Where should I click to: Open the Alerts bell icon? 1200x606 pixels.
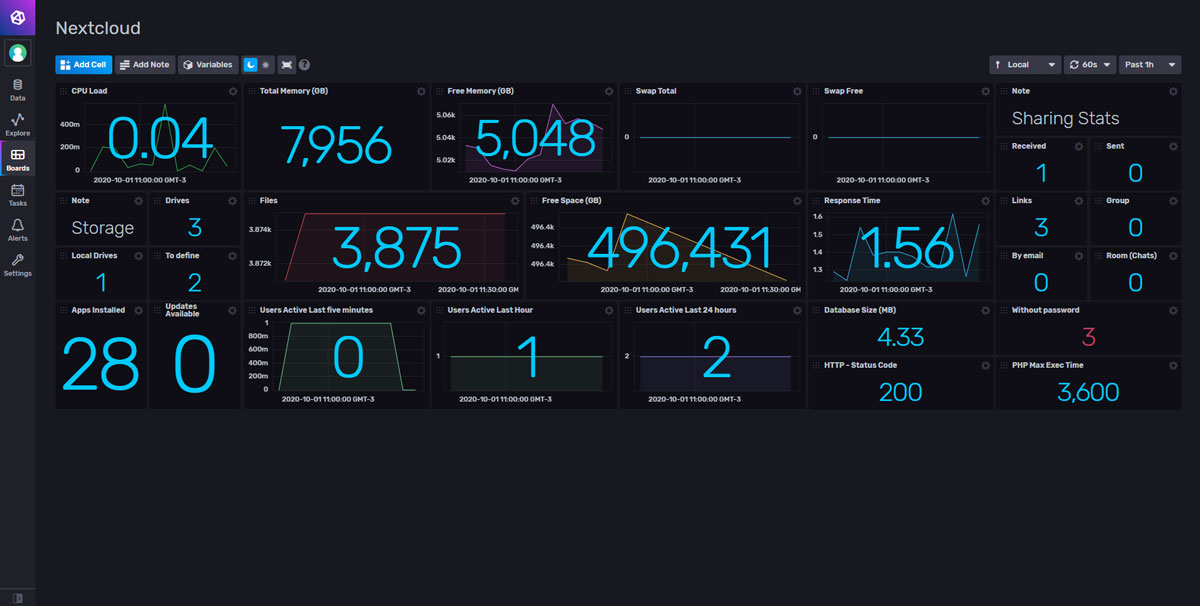(x=17, y=229)
